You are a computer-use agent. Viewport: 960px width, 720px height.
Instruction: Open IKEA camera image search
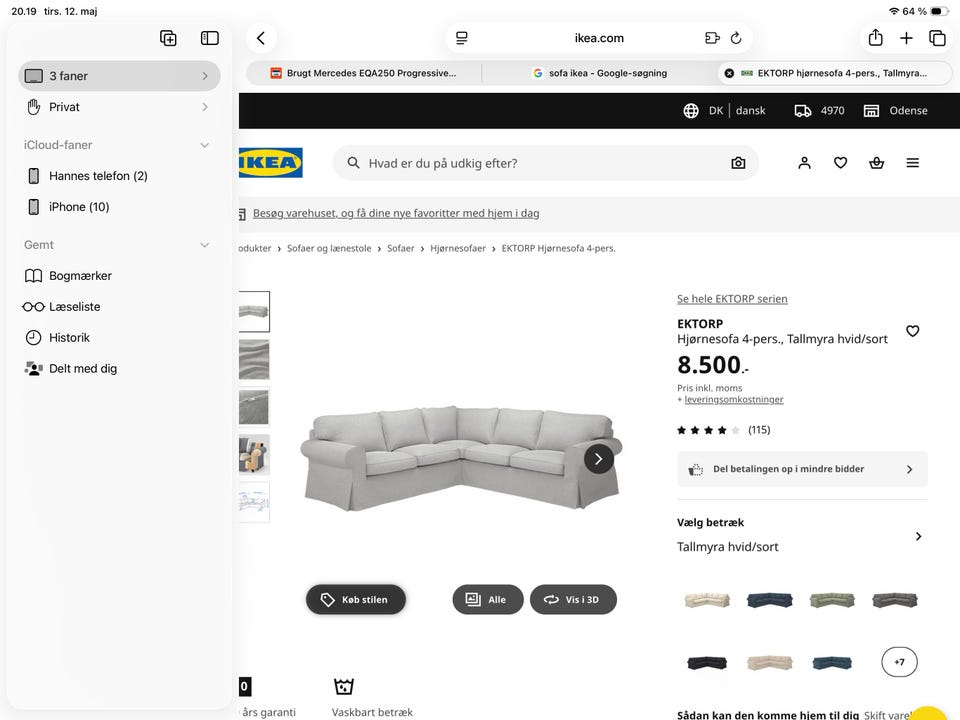tap(738, 163)
